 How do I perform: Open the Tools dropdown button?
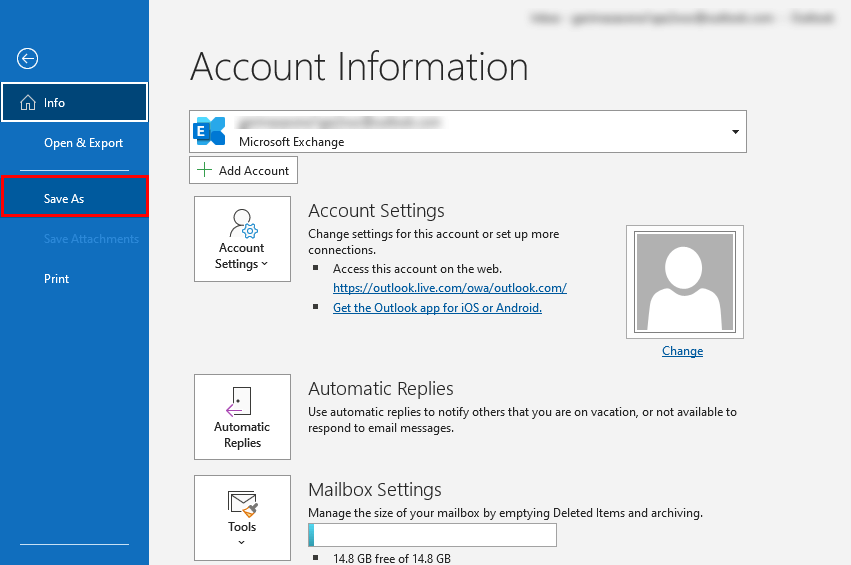tap(242, 518)
